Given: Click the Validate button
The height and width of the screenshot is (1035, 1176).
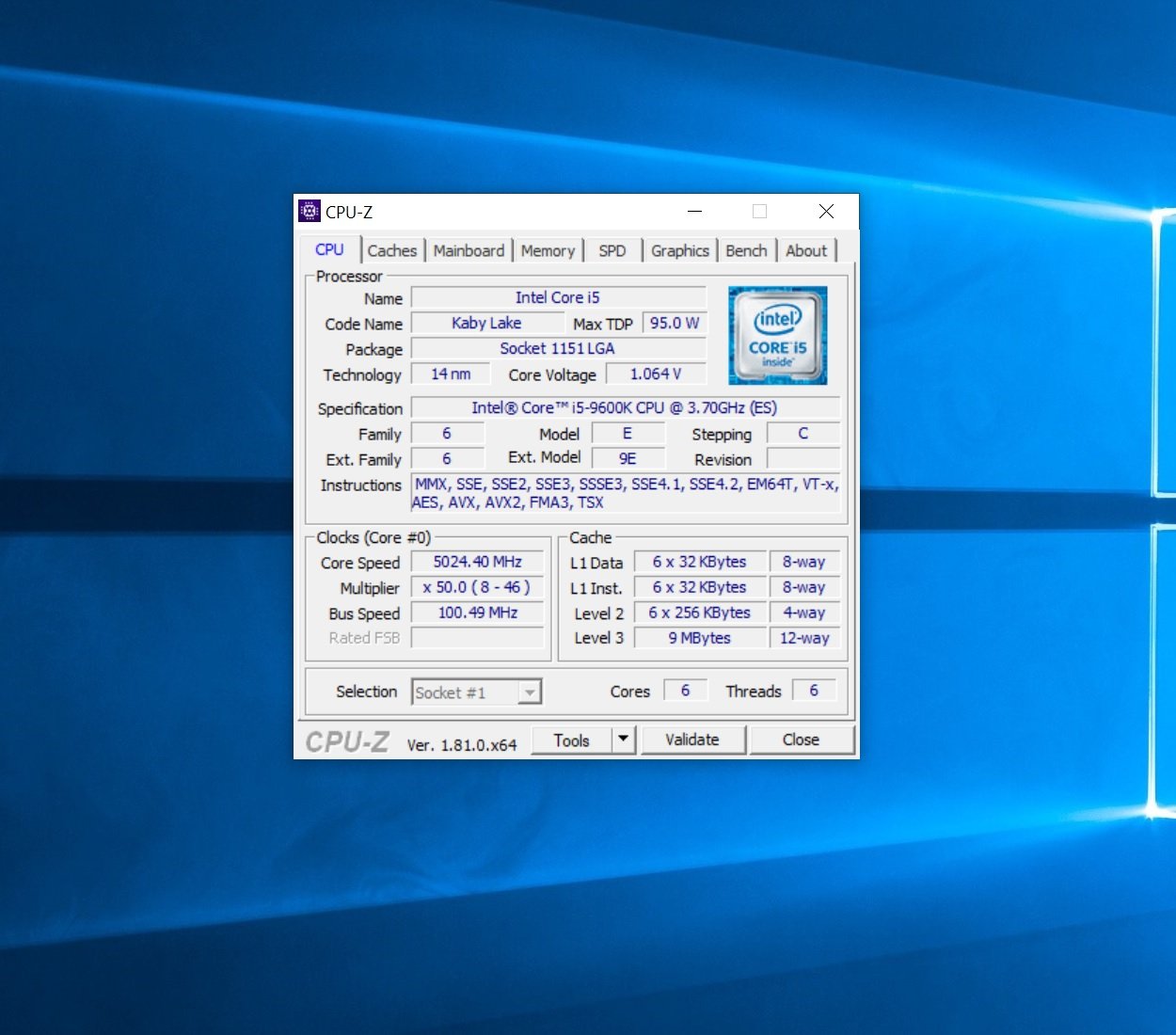Looking at the screenshot, I should (x=692, y=740).
